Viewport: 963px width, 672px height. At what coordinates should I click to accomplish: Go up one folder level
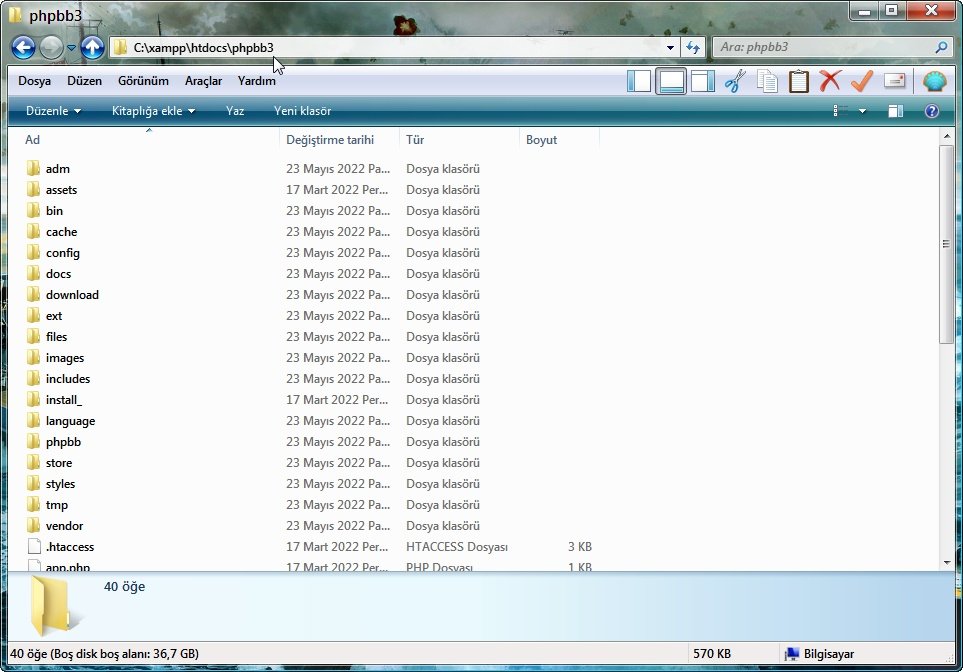pyautogui.click(x=92, y=47)
